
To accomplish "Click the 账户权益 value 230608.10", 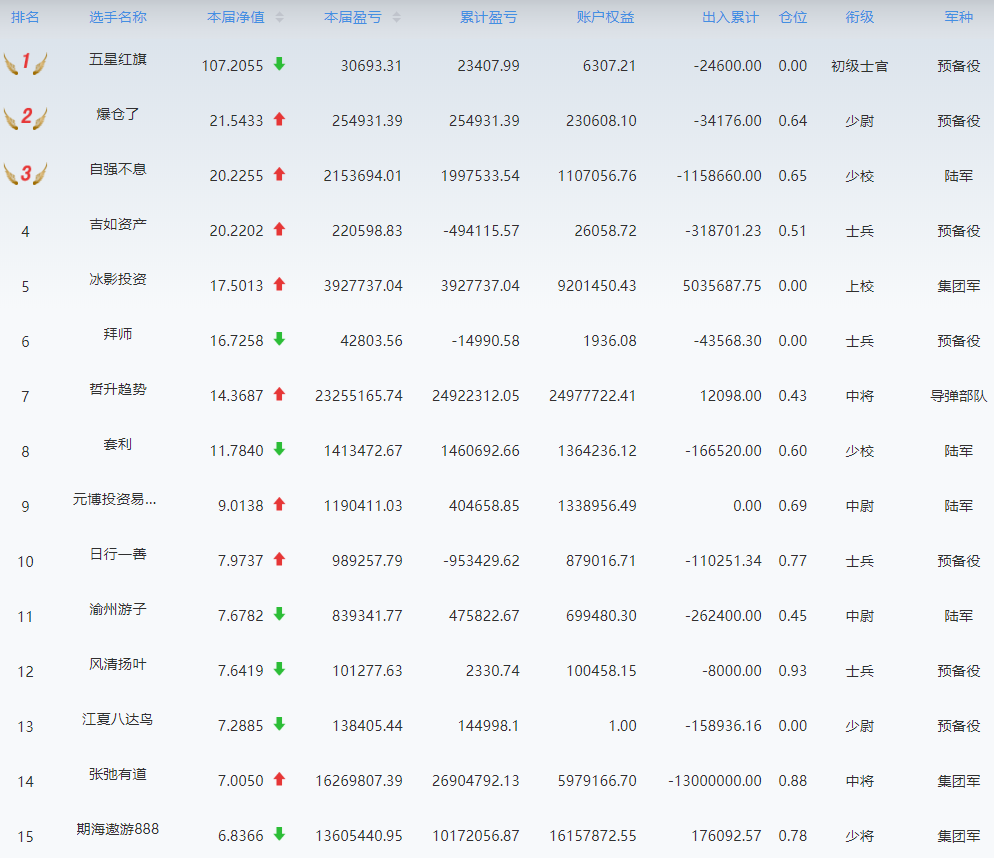I will (601, 121).
